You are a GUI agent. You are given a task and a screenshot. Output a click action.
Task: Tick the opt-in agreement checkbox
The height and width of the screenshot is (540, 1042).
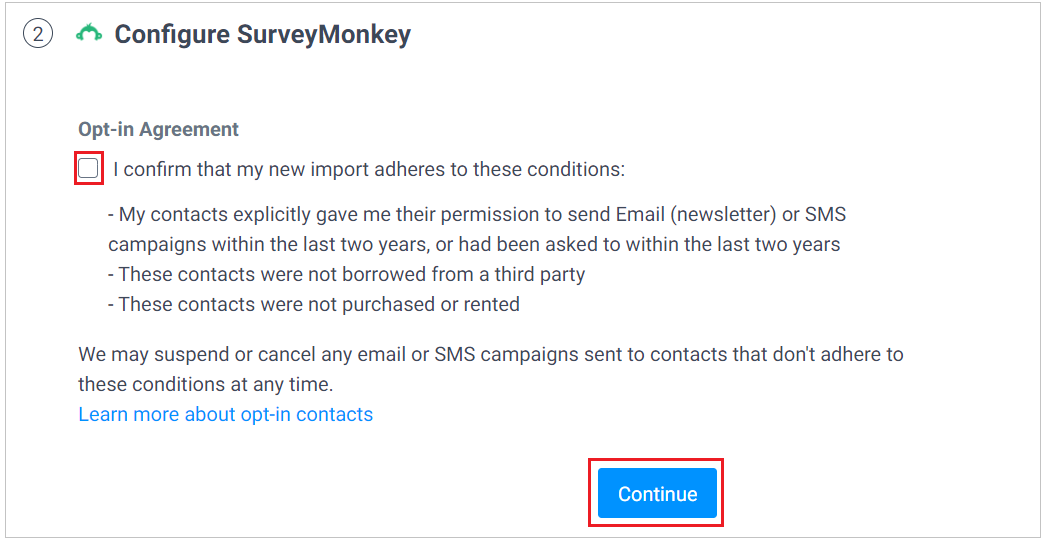tap(88, 168)
